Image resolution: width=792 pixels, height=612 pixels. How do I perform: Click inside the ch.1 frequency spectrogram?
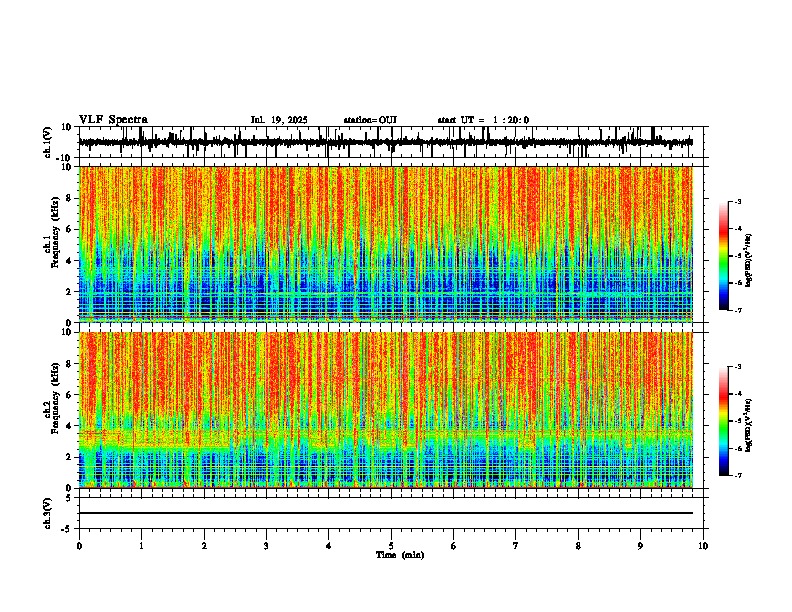click(385, 244)
